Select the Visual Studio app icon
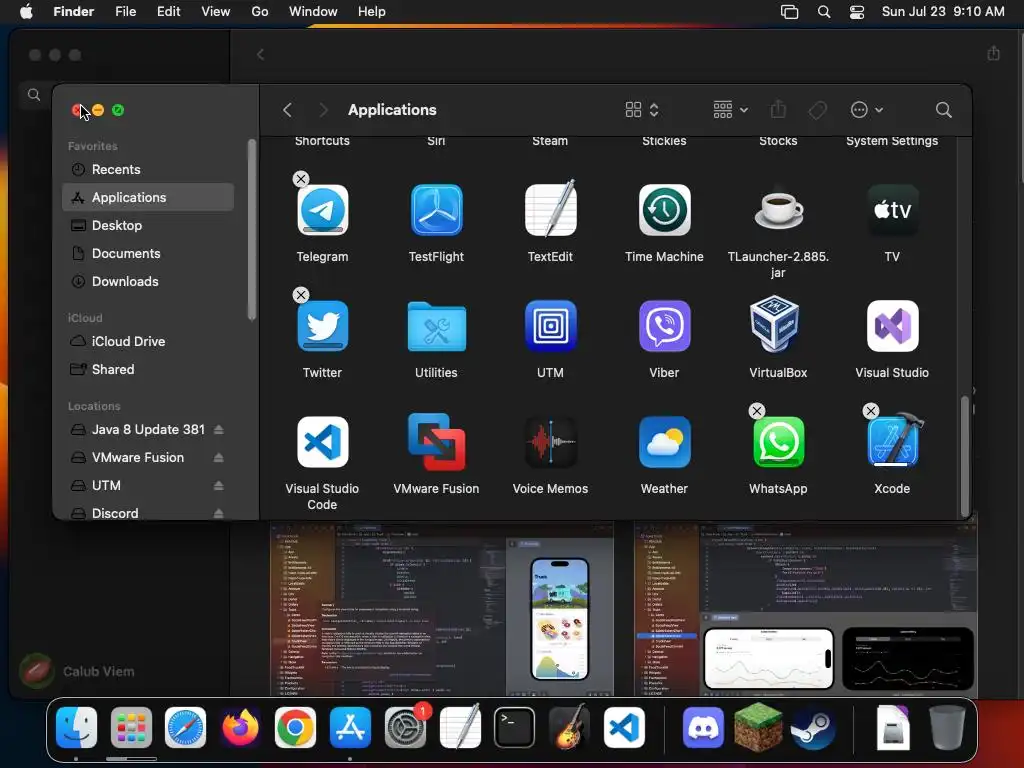 click(892, 326)
